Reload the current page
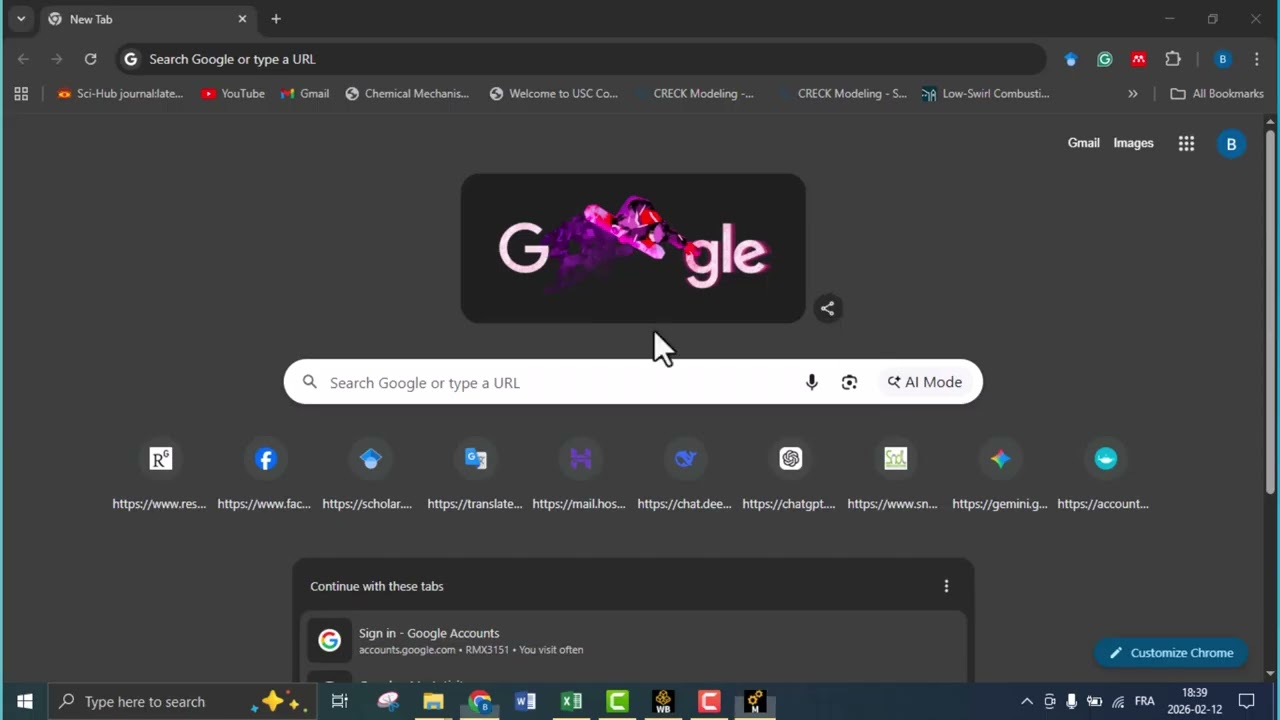1280x720 pixels. [90, 59]
